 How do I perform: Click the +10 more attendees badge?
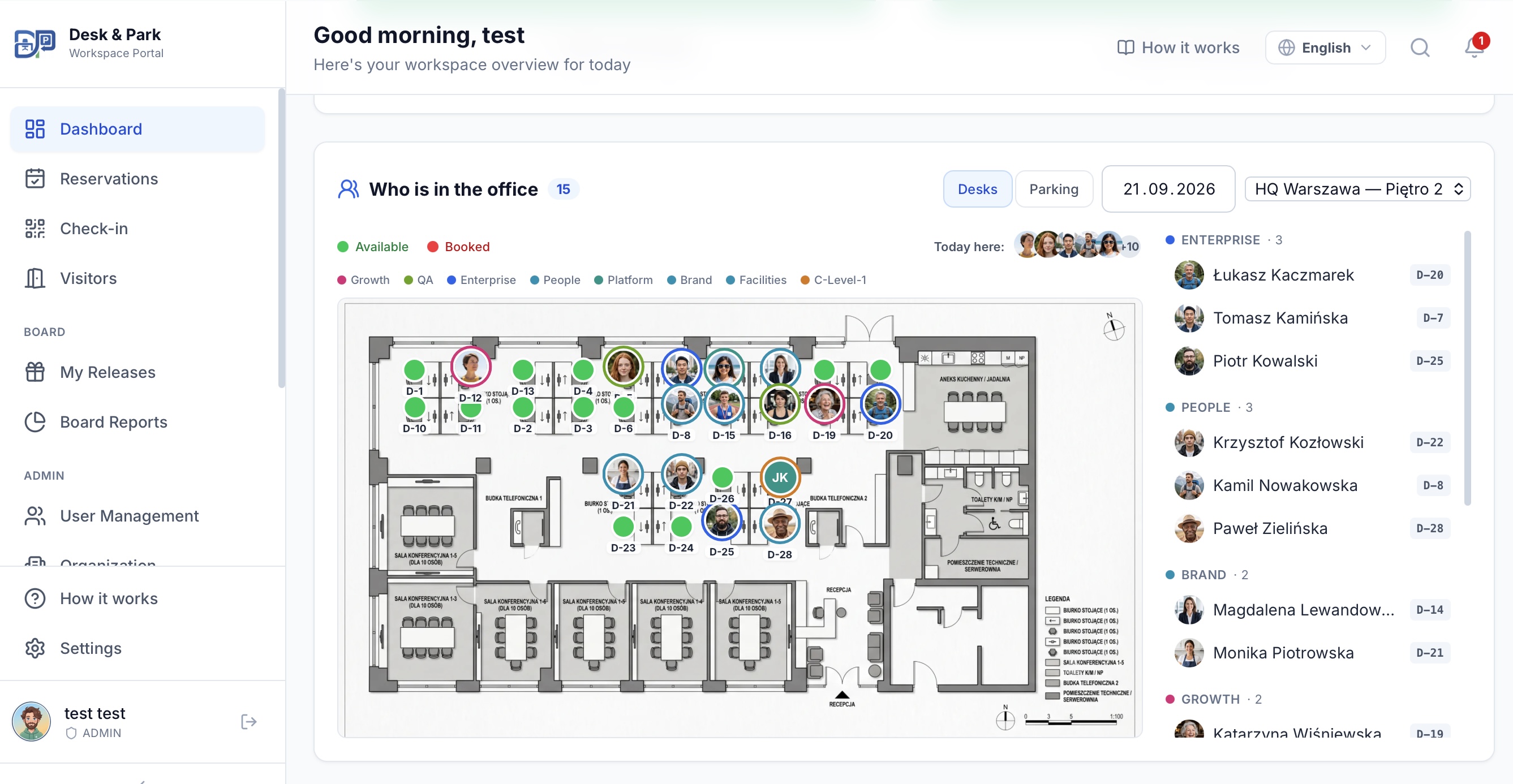[1130, 247]
